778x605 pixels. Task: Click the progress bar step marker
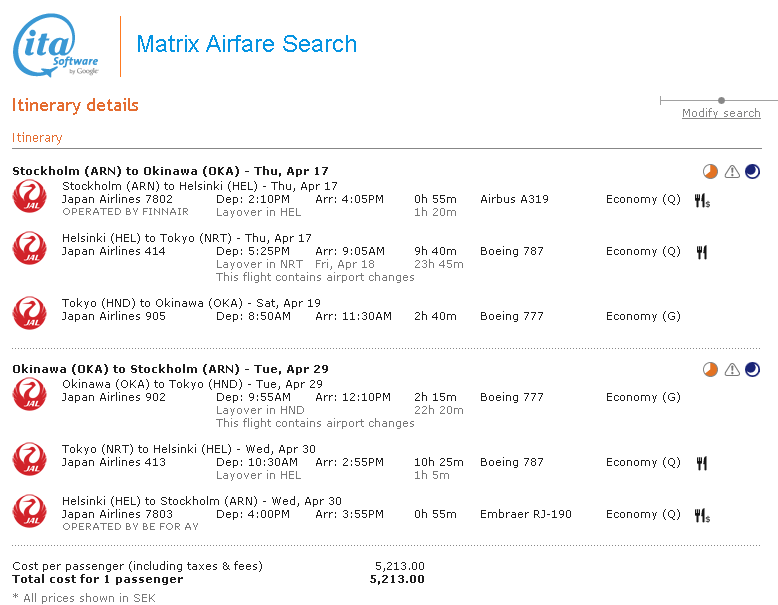722,100
